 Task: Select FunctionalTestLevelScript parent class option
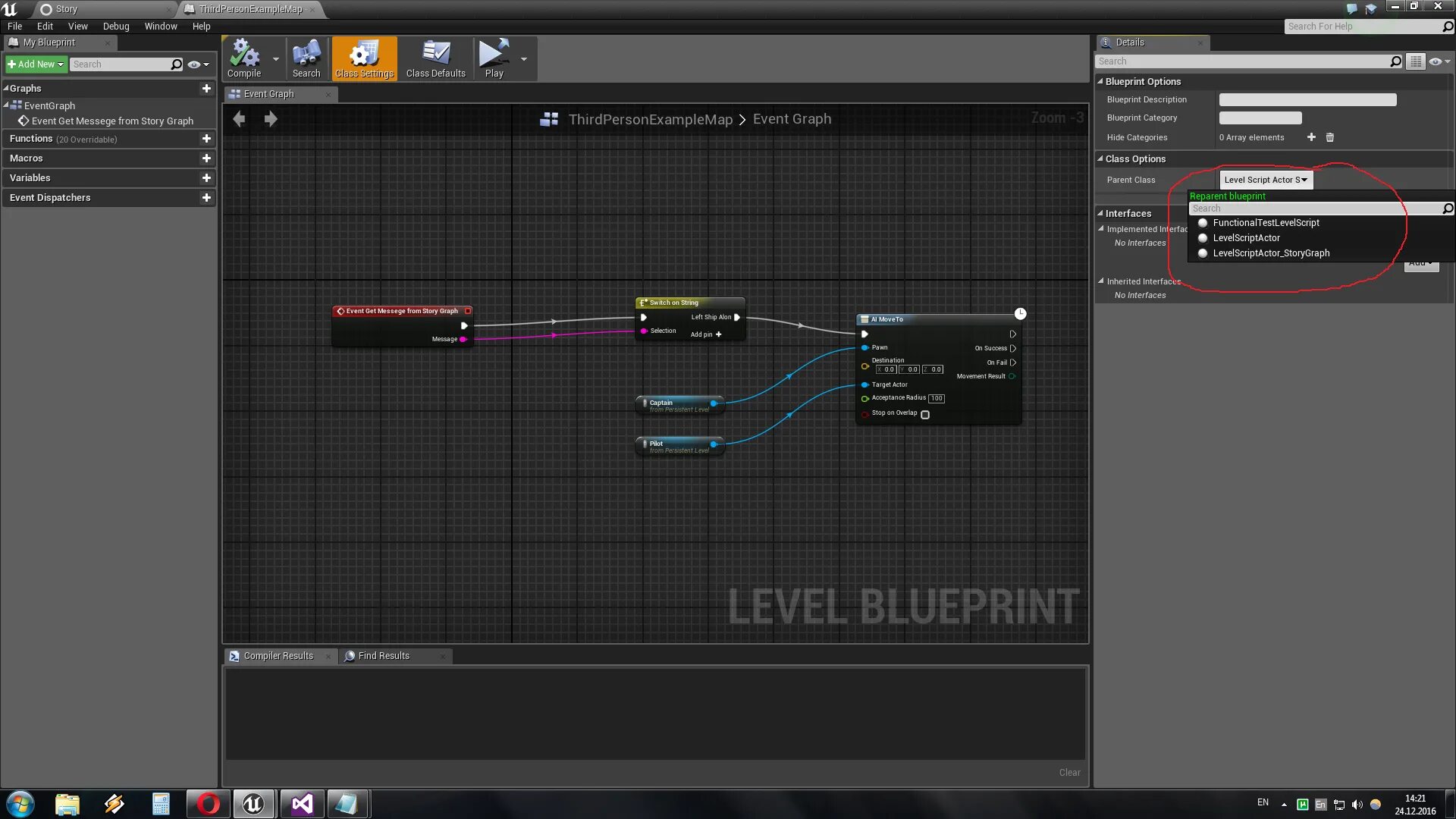pos(1266,223)
